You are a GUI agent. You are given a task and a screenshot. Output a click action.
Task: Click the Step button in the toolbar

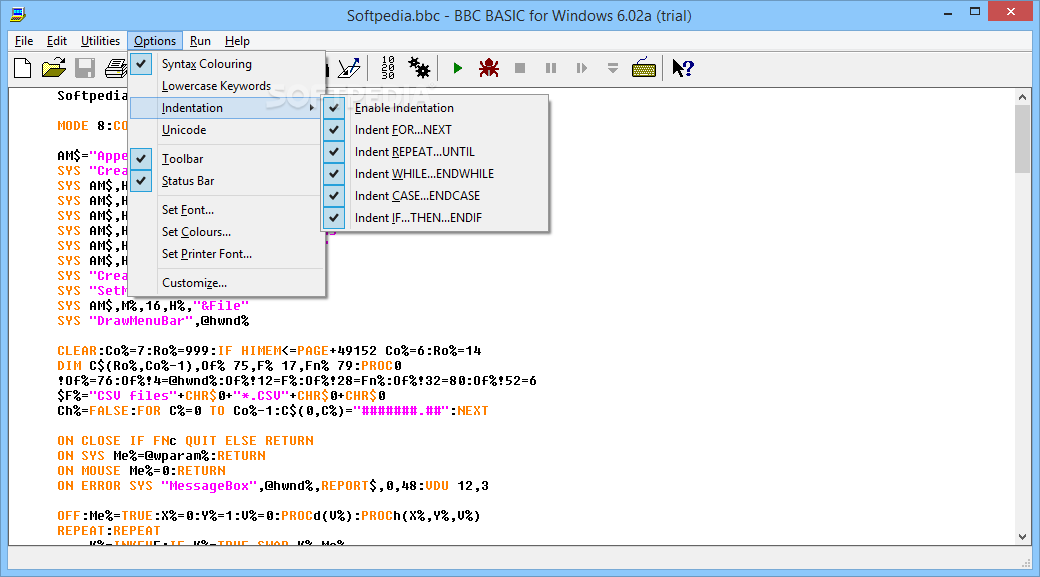click(x=582, y=68)
